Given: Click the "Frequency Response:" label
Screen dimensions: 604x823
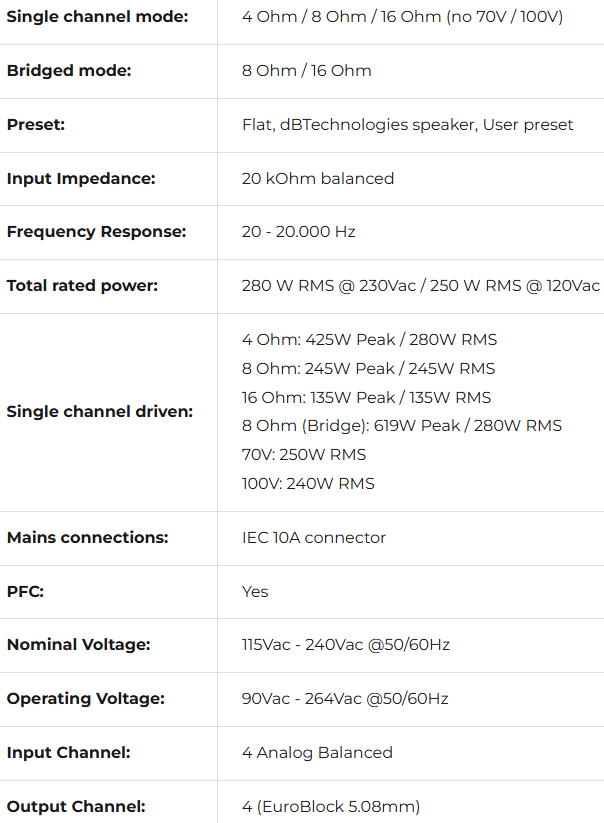Looking at the screenshot, I should pos(96,232).
